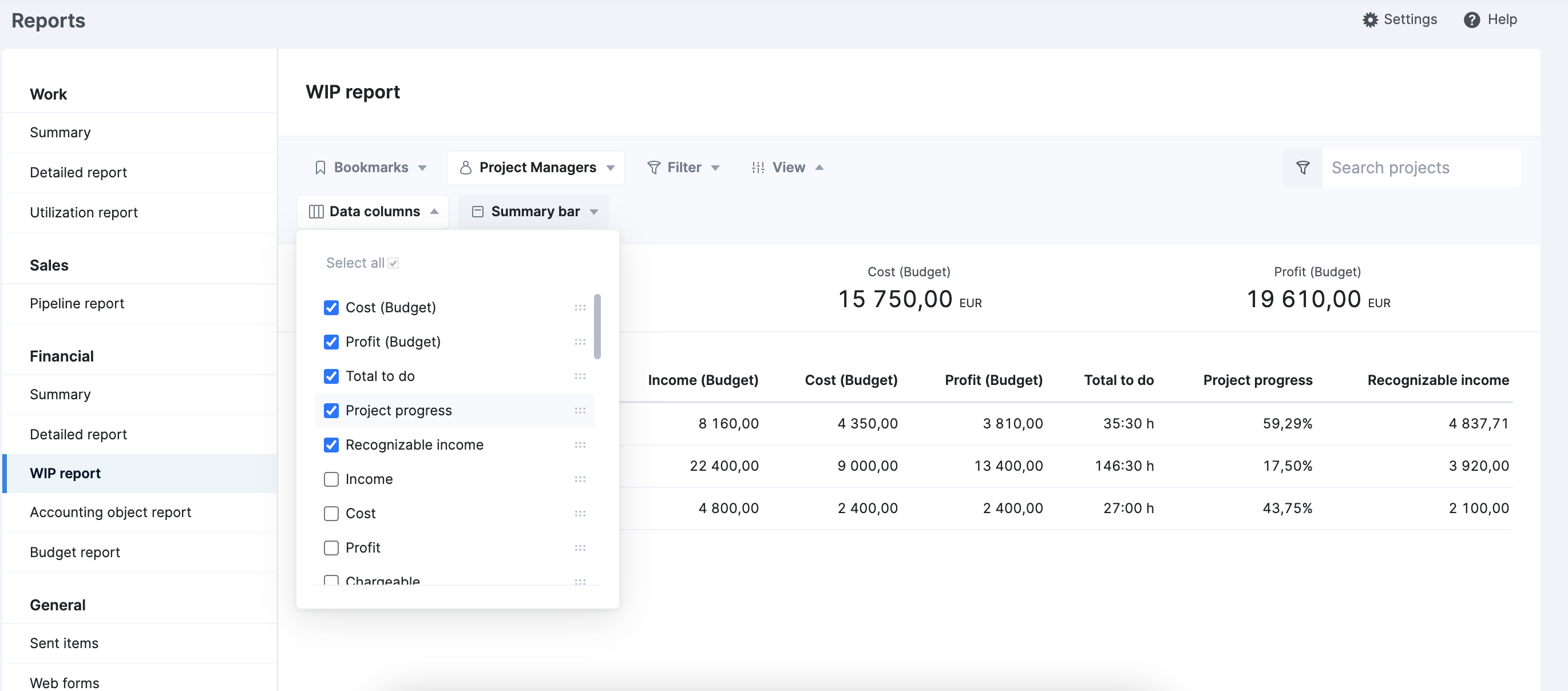Sort by Project progress column header
This screenshot has width=1568, height=691.
pos(1258,380)
